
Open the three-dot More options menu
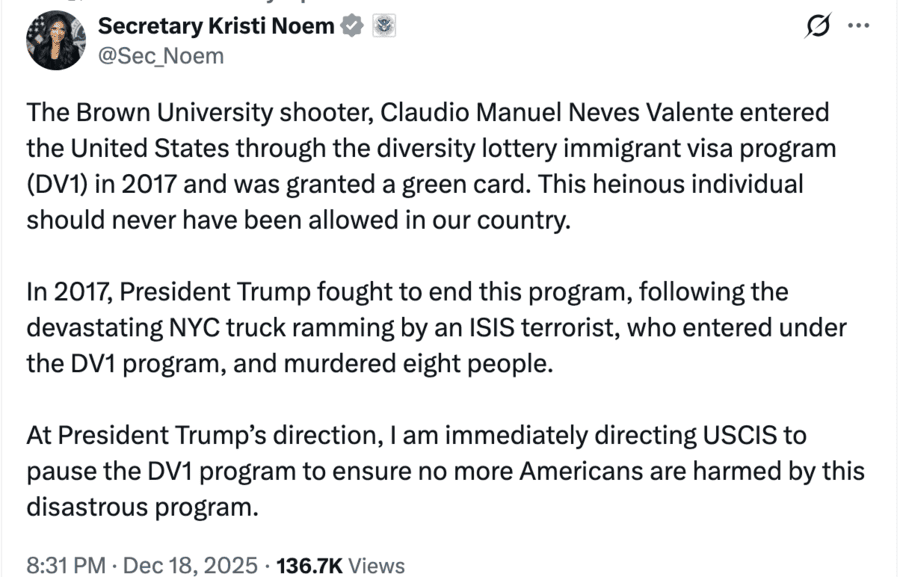pyautogui.click(x=857, y=27)
